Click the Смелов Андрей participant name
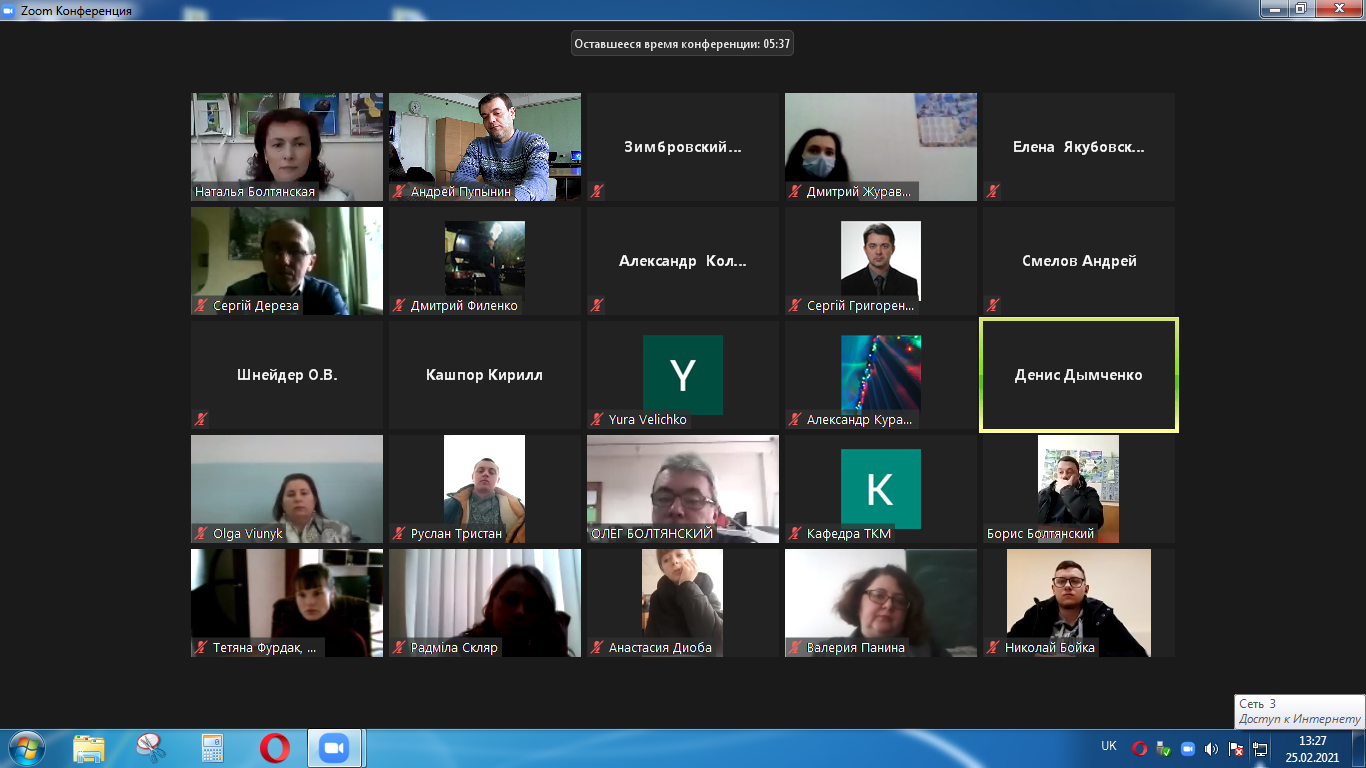The height and width of the screenshot is (768, 1366). coord(1079,261)
